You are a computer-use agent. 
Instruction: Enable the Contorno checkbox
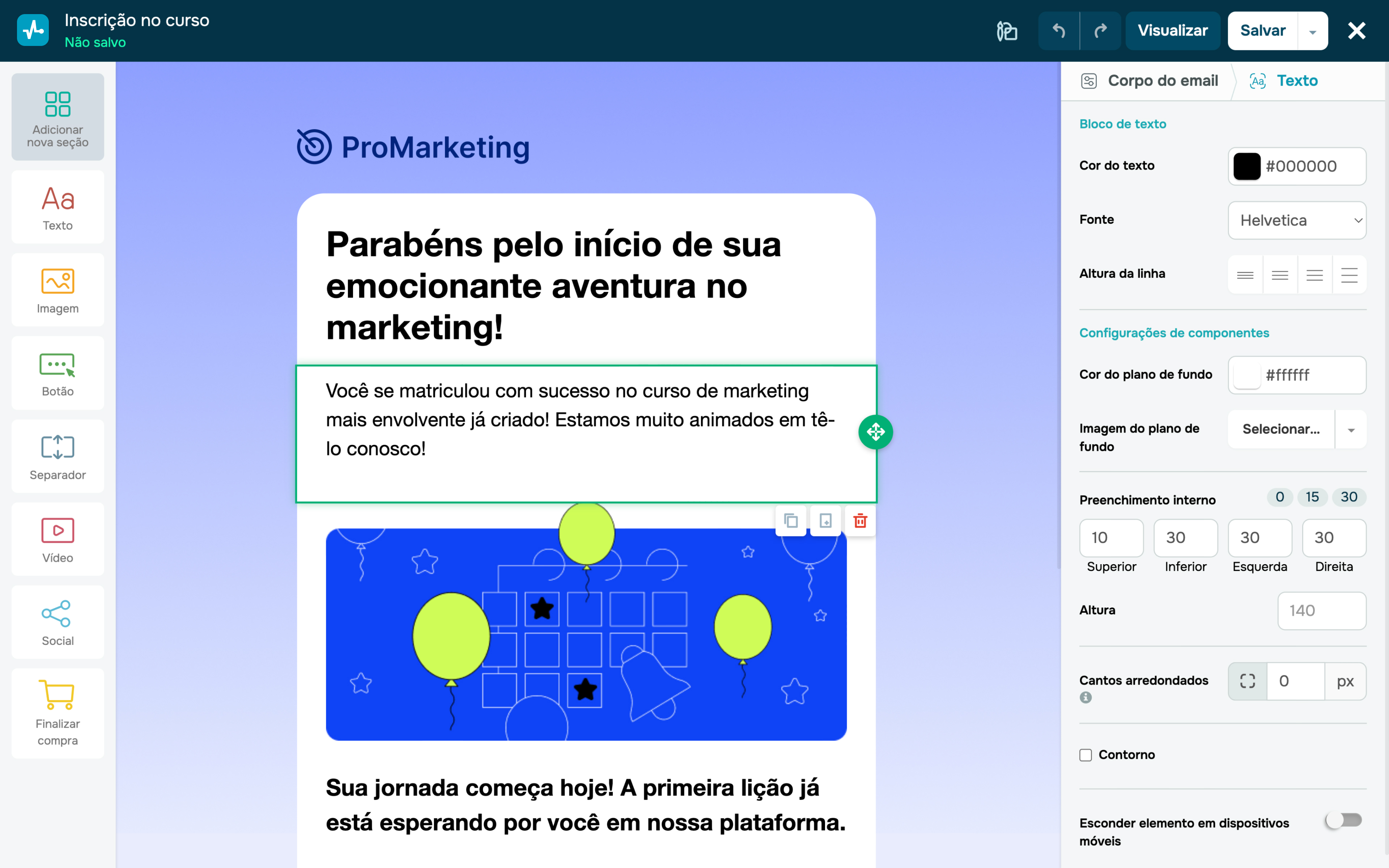click(1086, 755)
